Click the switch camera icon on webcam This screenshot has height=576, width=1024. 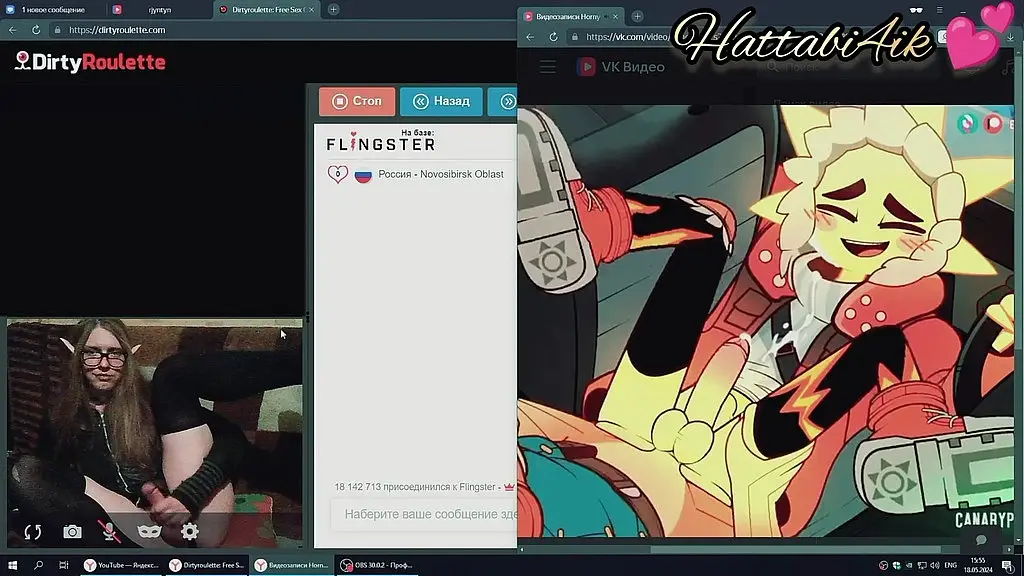[32, 532]
